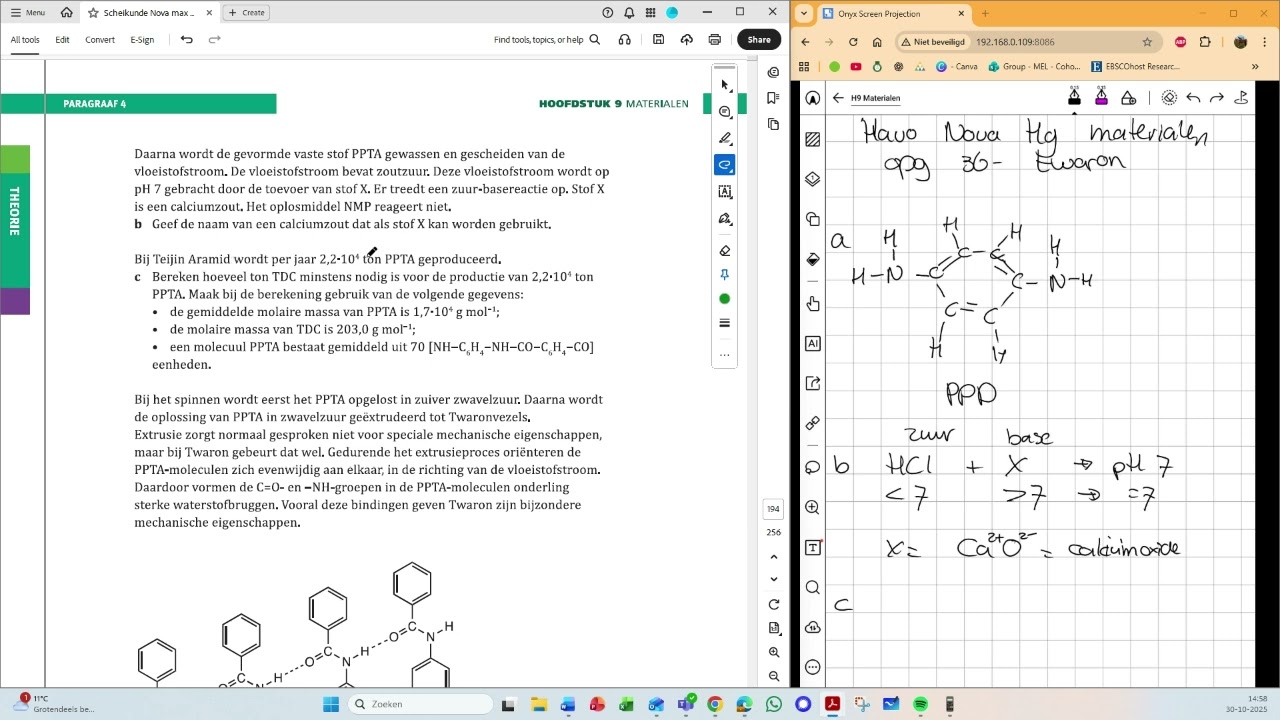1280x720 pixels.
Task: Open the Acrobat apps grid
Action: pos(651,13)
